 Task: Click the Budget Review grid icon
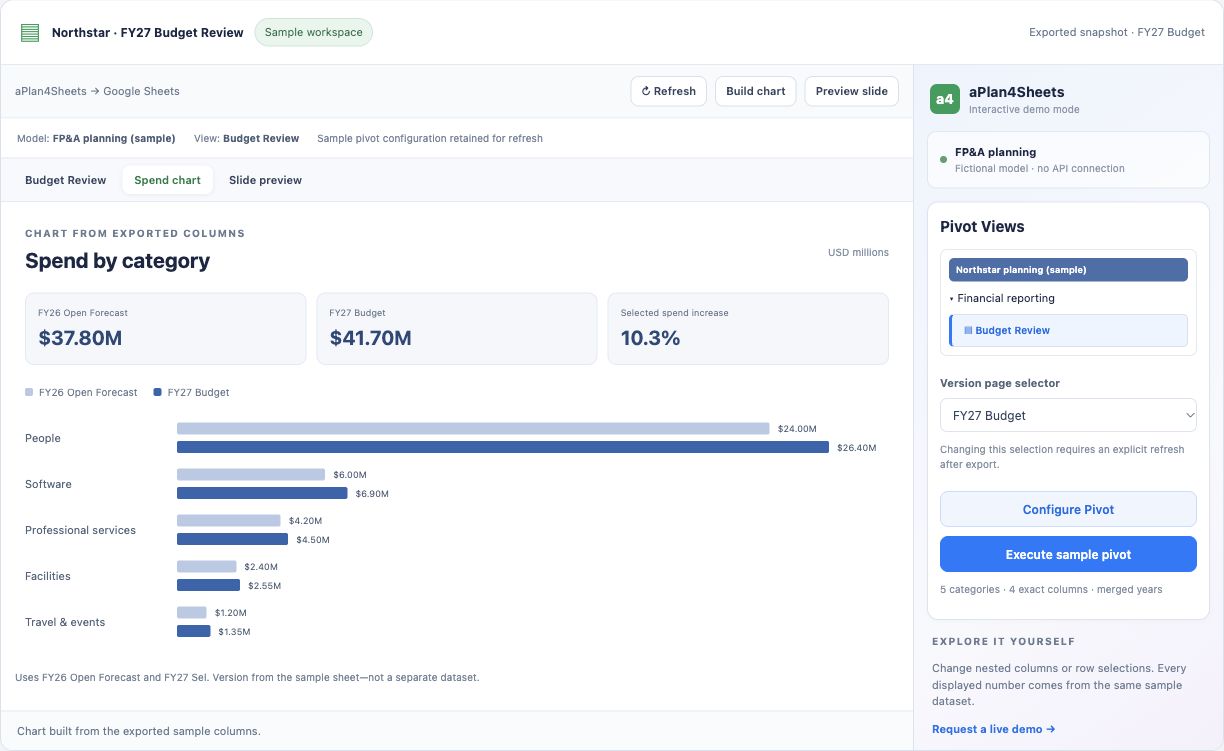[968, 330]
